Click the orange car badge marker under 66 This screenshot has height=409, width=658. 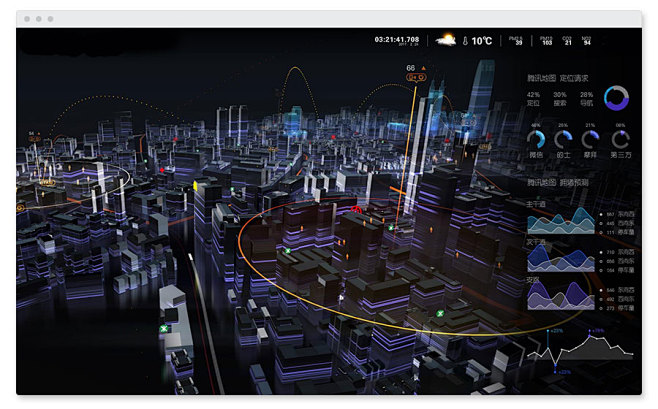pos(416,77)
